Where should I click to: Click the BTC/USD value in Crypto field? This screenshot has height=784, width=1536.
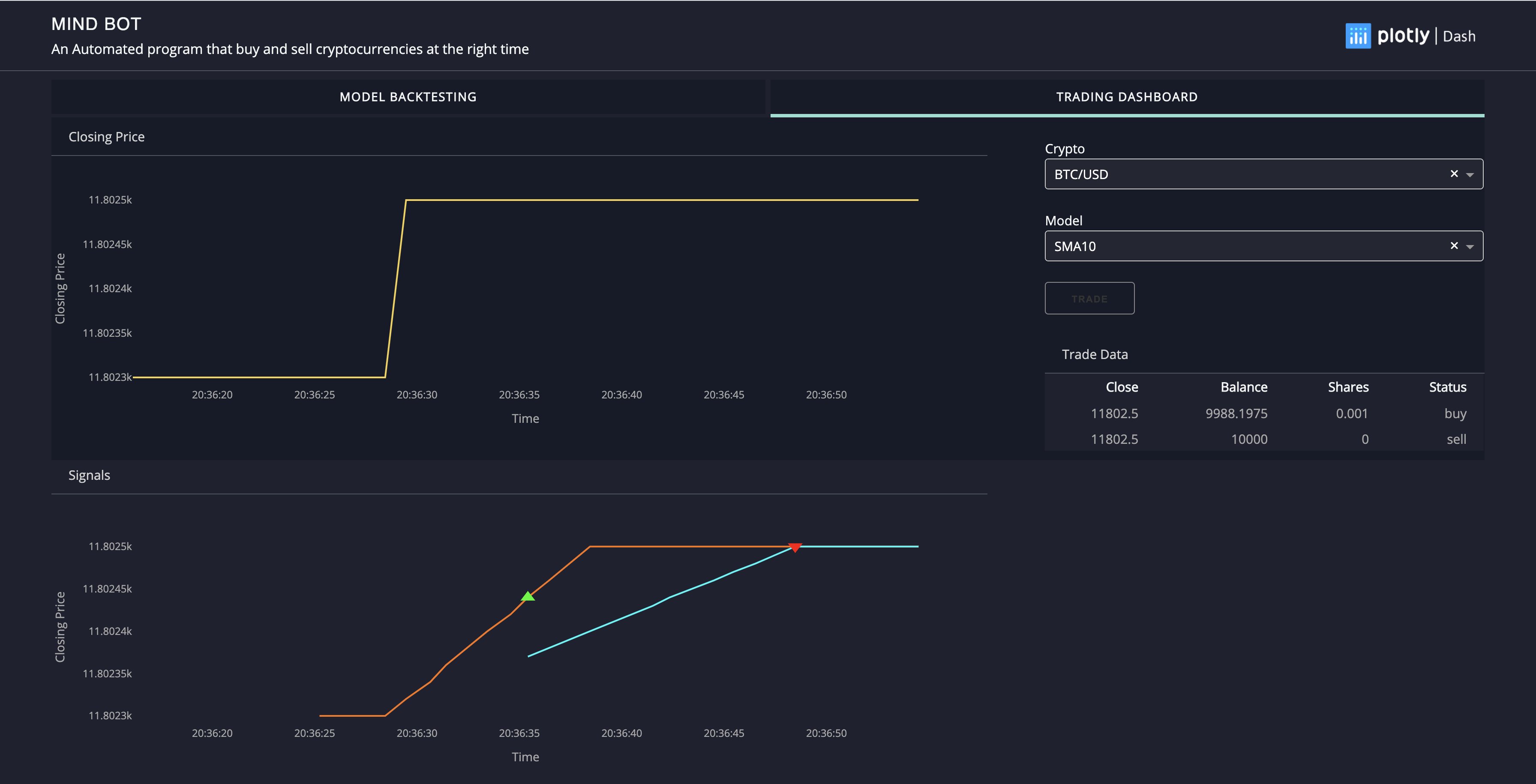[x=1081, y=175]
